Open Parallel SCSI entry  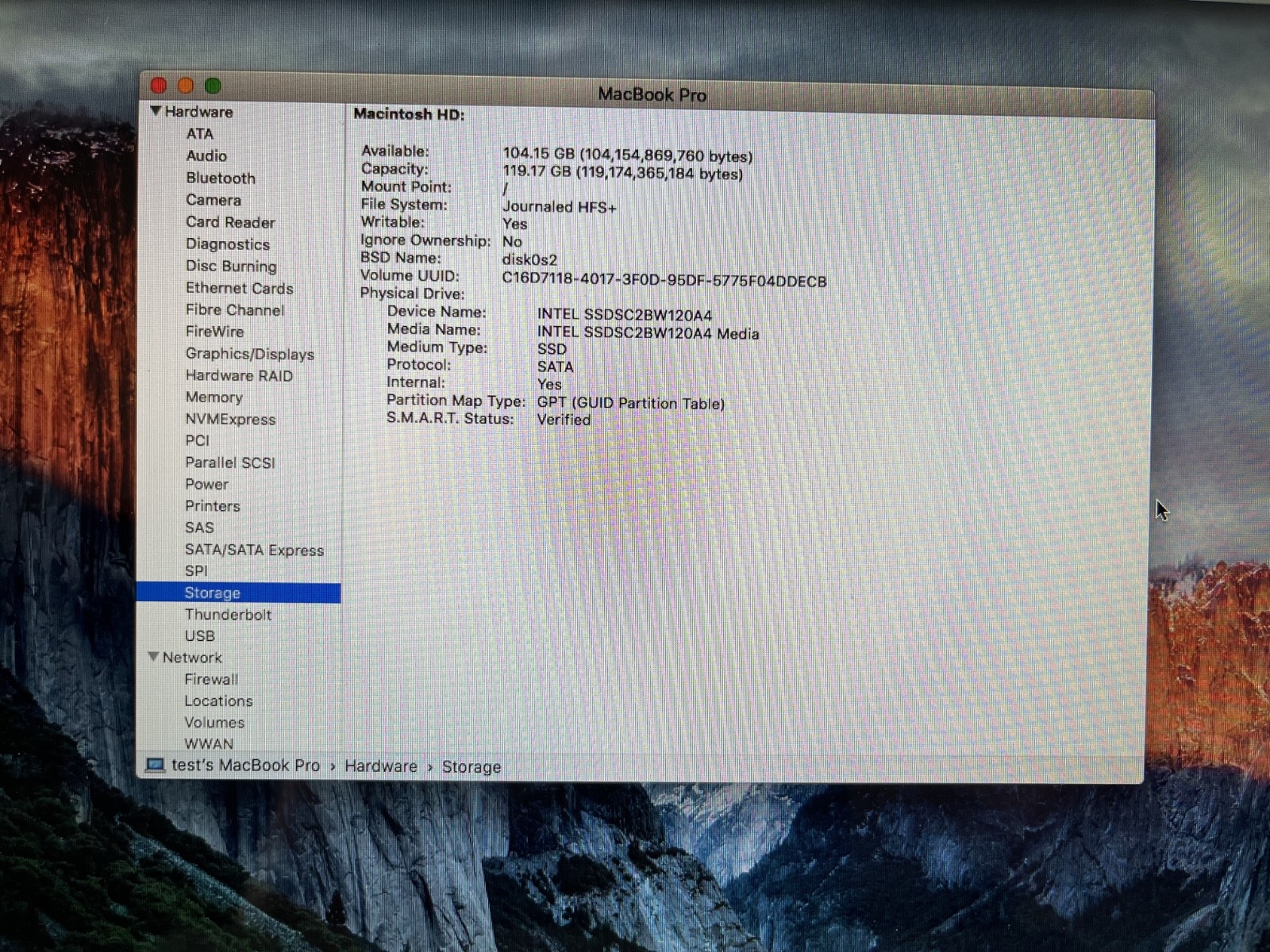point(230,463)
